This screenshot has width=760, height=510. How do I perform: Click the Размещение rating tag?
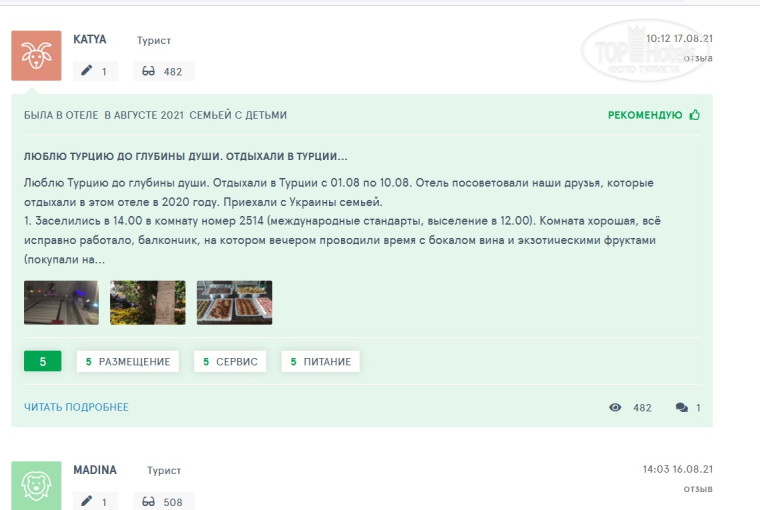point(128,361)
